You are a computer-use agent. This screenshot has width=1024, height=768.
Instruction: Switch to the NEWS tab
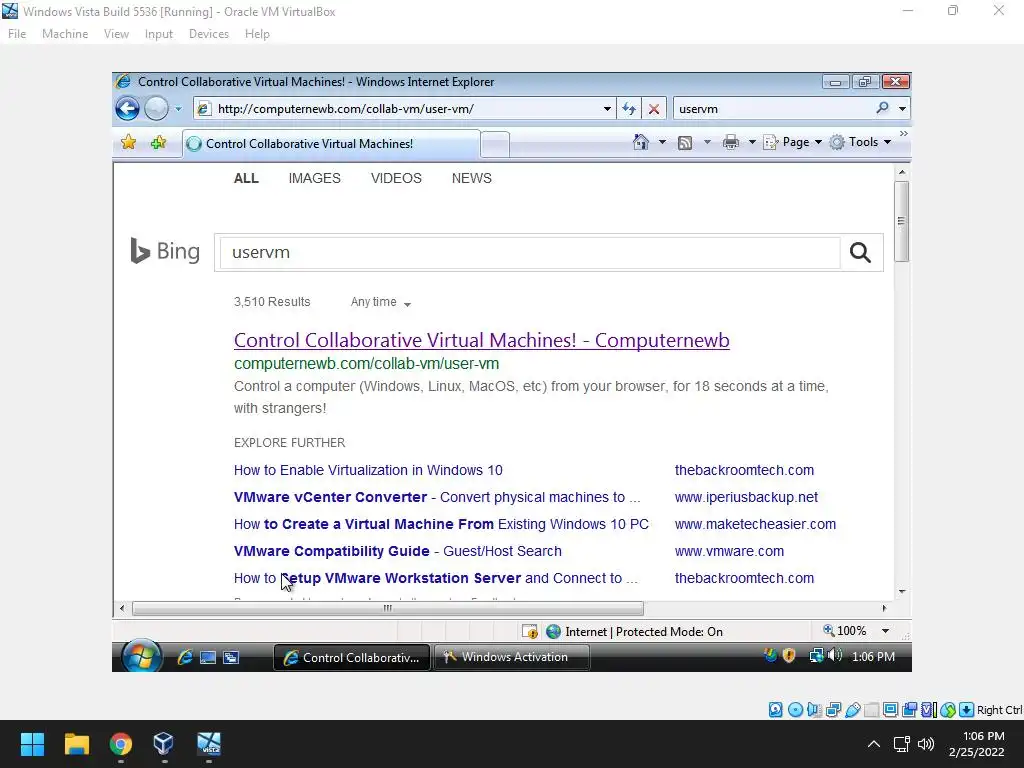click(x=472, y=178)
